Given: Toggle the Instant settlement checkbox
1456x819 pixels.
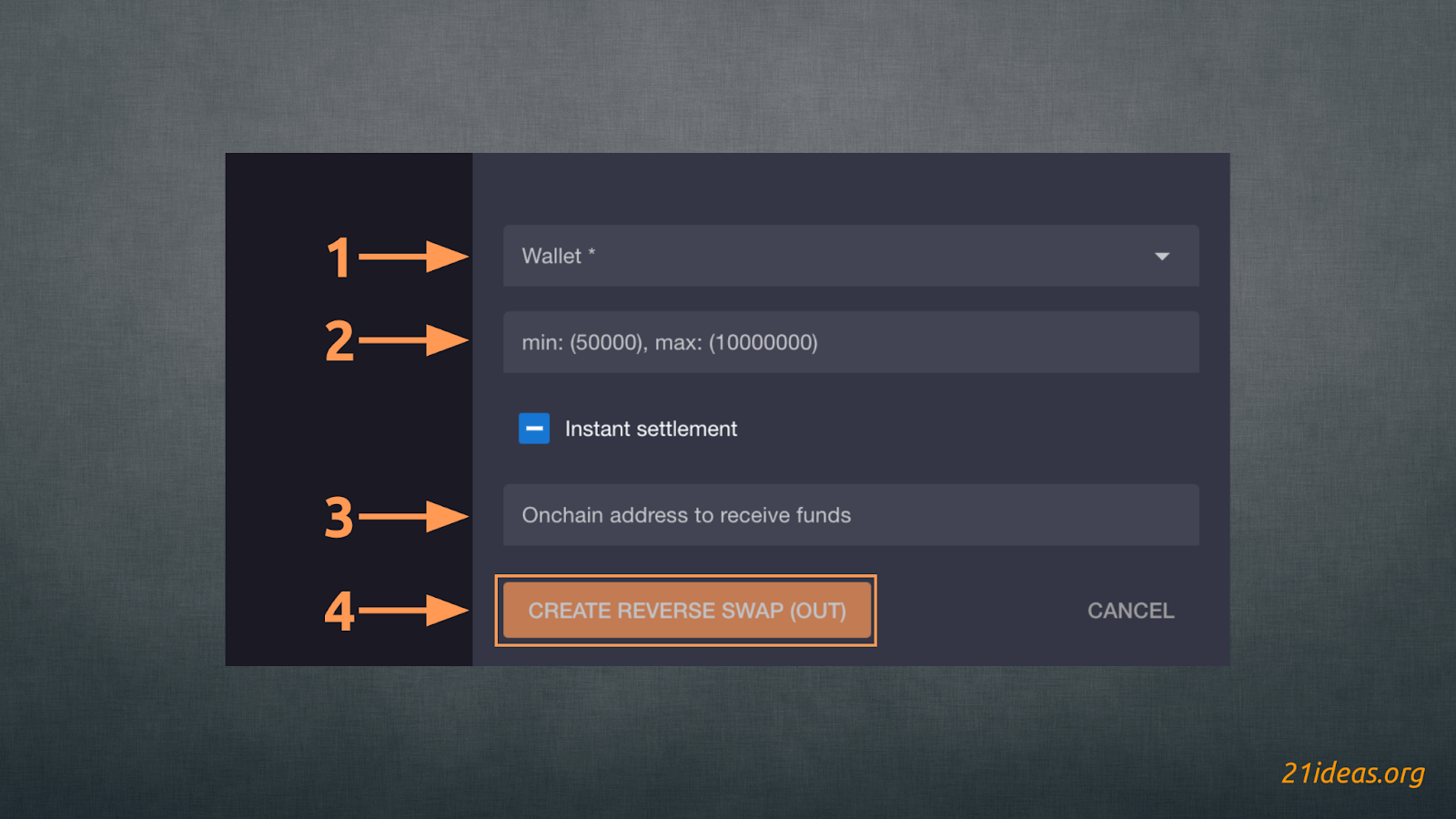Looking at the screenshot, I should click(x=534, y=429).
